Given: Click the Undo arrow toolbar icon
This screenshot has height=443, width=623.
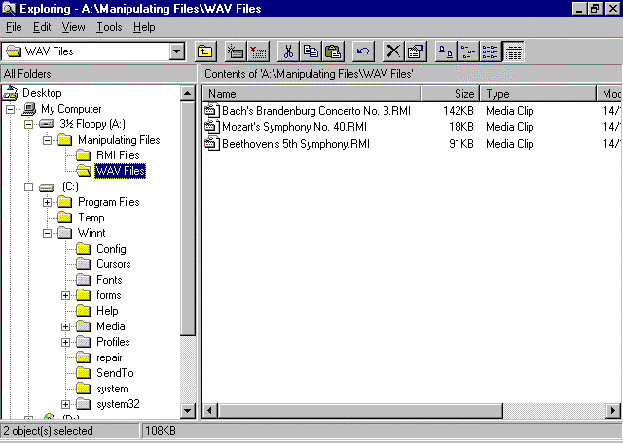Looking at the screenshot, I should (363, 51).
